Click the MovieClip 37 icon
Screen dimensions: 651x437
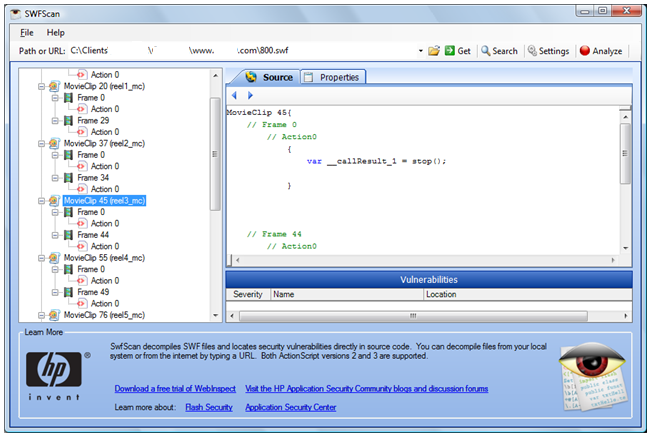click(x=54, y=144)
